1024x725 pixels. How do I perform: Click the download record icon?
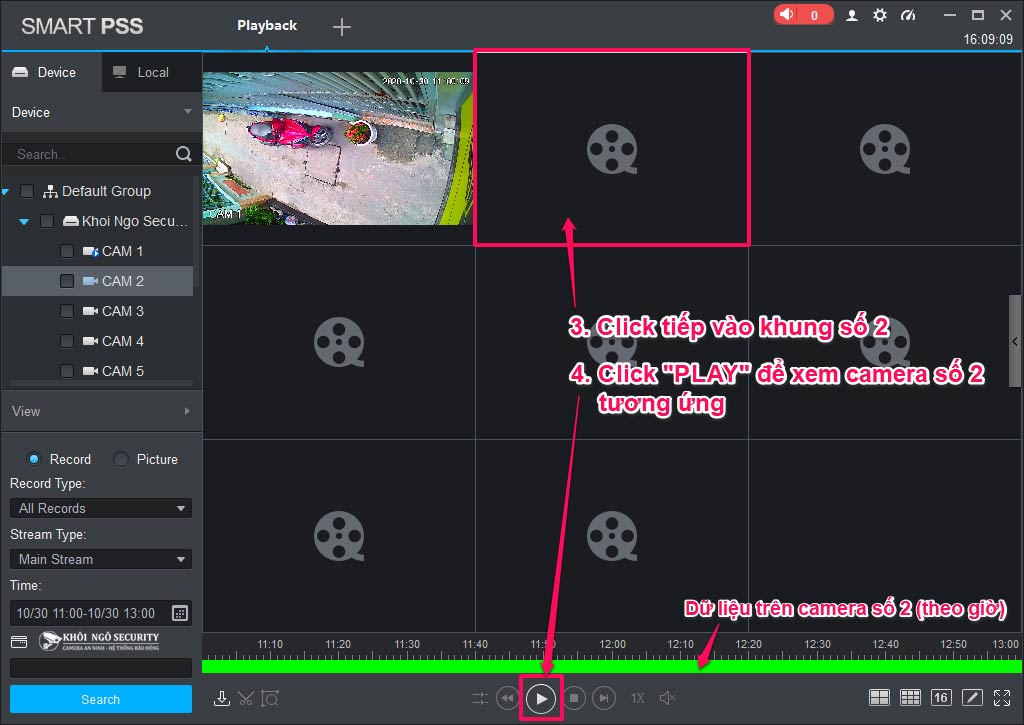point(221,698)
